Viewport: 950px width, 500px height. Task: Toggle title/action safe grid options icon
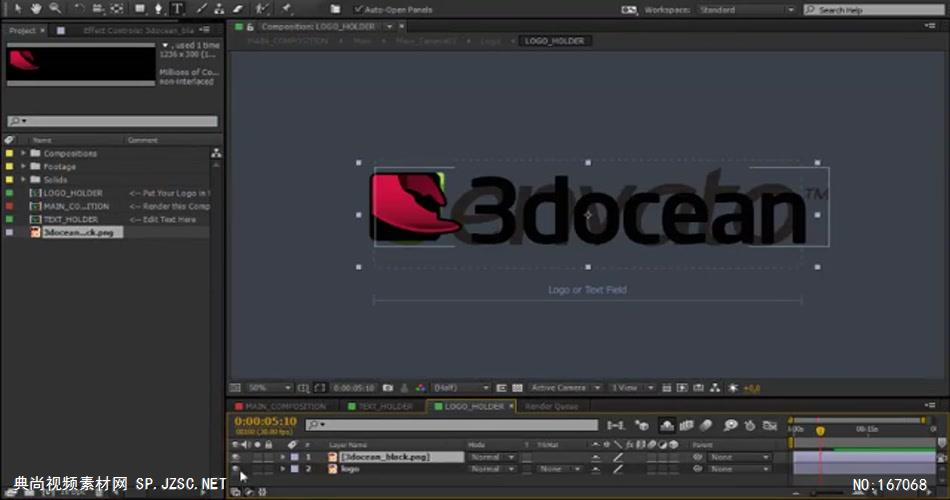click(x=303, y=388)
